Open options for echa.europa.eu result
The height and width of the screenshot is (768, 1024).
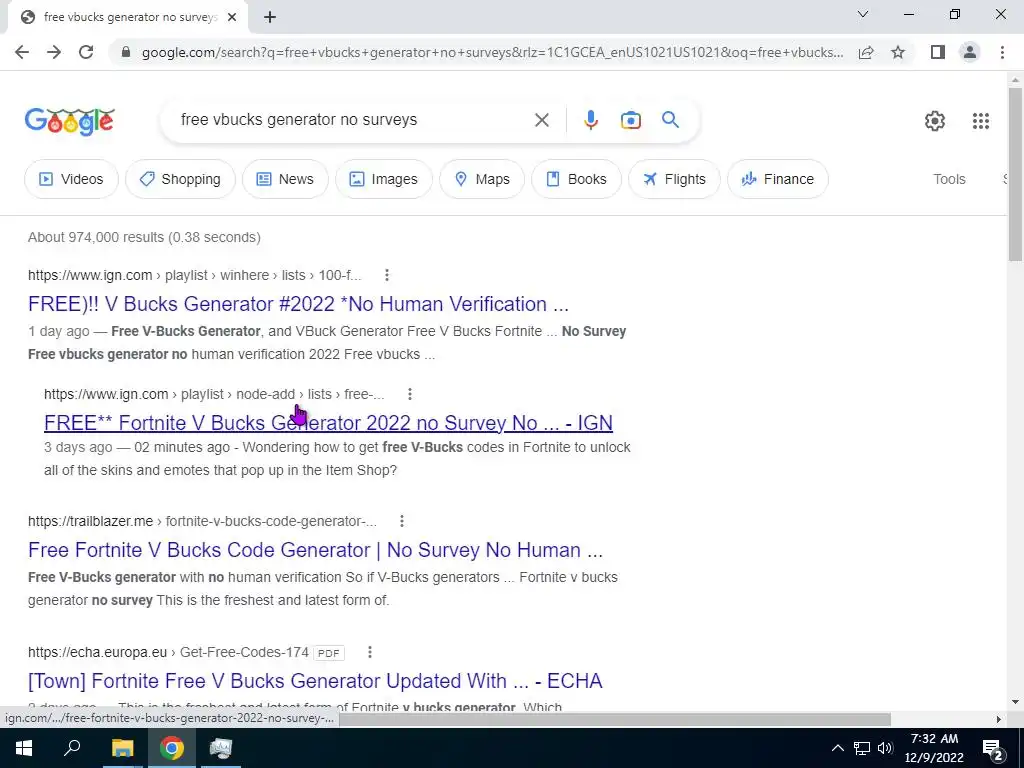370,652
